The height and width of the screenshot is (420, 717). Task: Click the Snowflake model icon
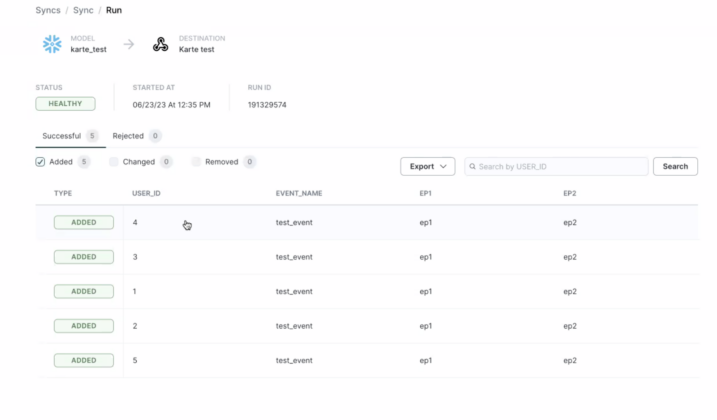[x=52, y=44]
